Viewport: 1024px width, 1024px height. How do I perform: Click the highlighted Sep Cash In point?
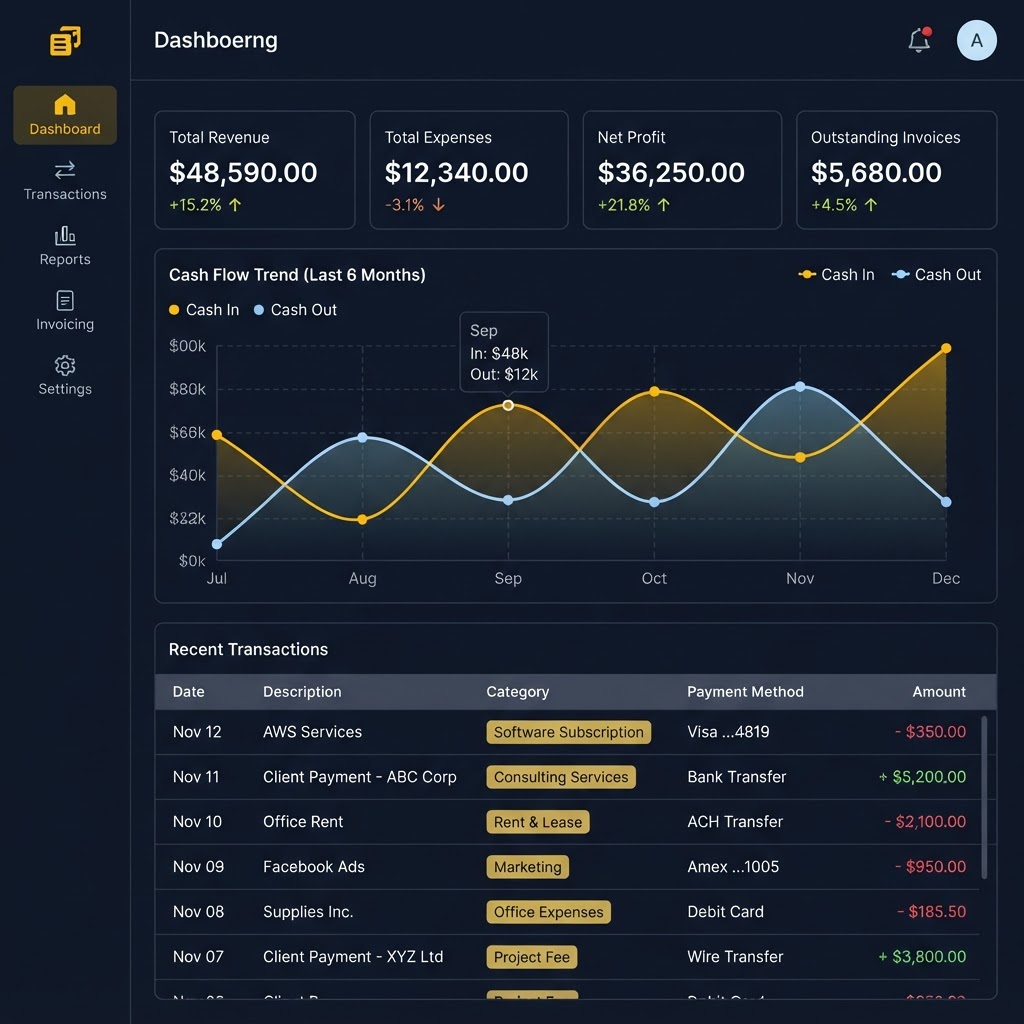(508, 406)
